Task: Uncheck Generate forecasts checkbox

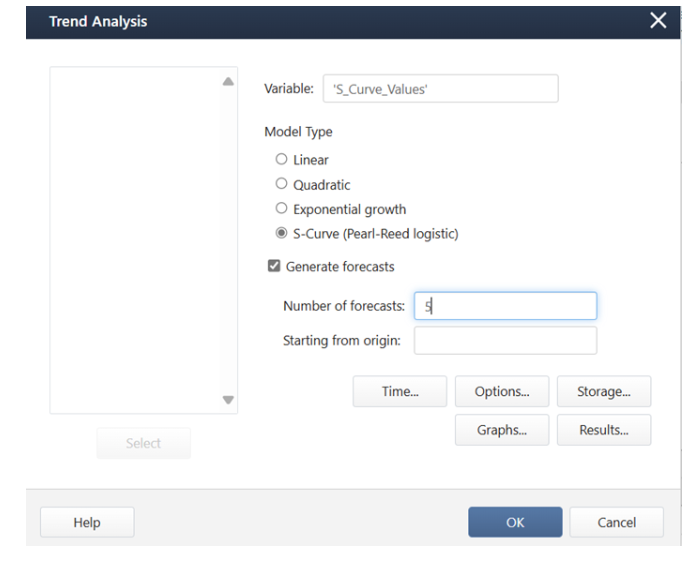Action: point(274,266)
